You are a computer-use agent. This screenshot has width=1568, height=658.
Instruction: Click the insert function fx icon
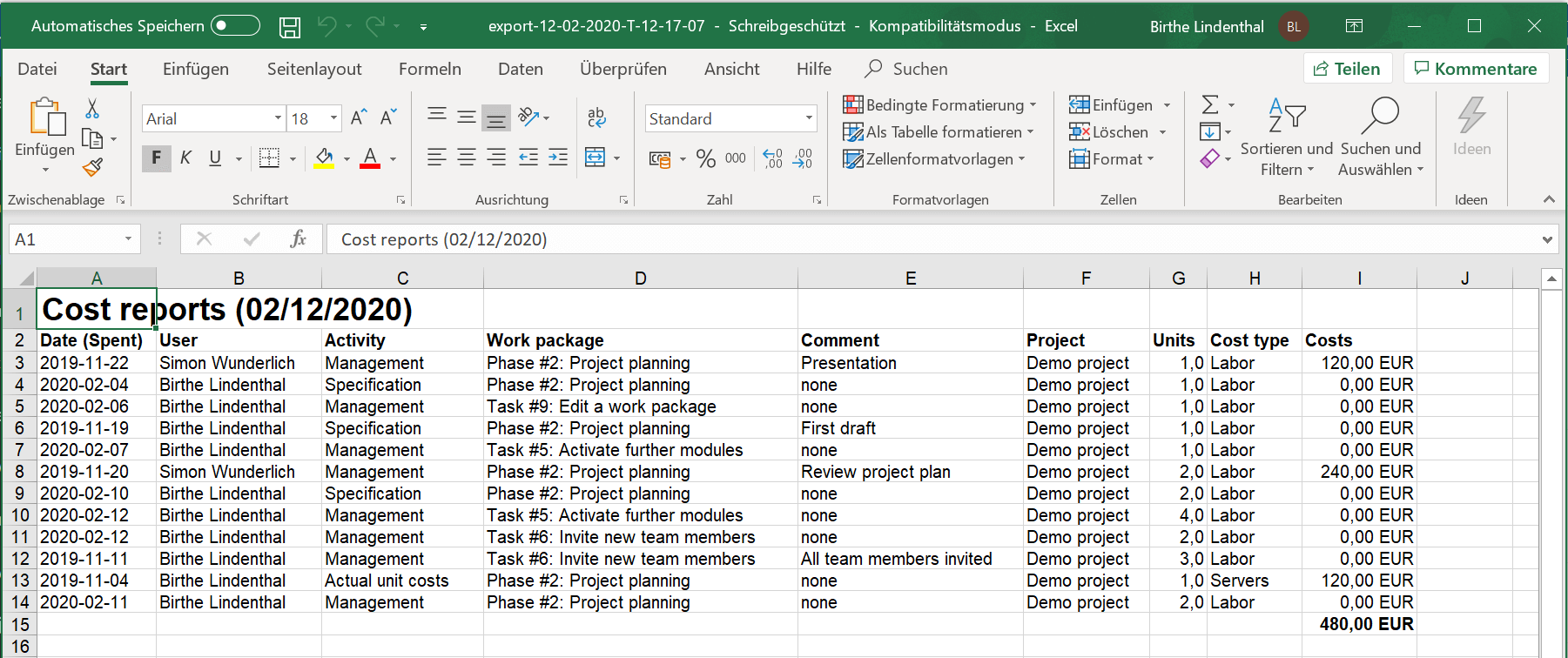coord(298,238)
